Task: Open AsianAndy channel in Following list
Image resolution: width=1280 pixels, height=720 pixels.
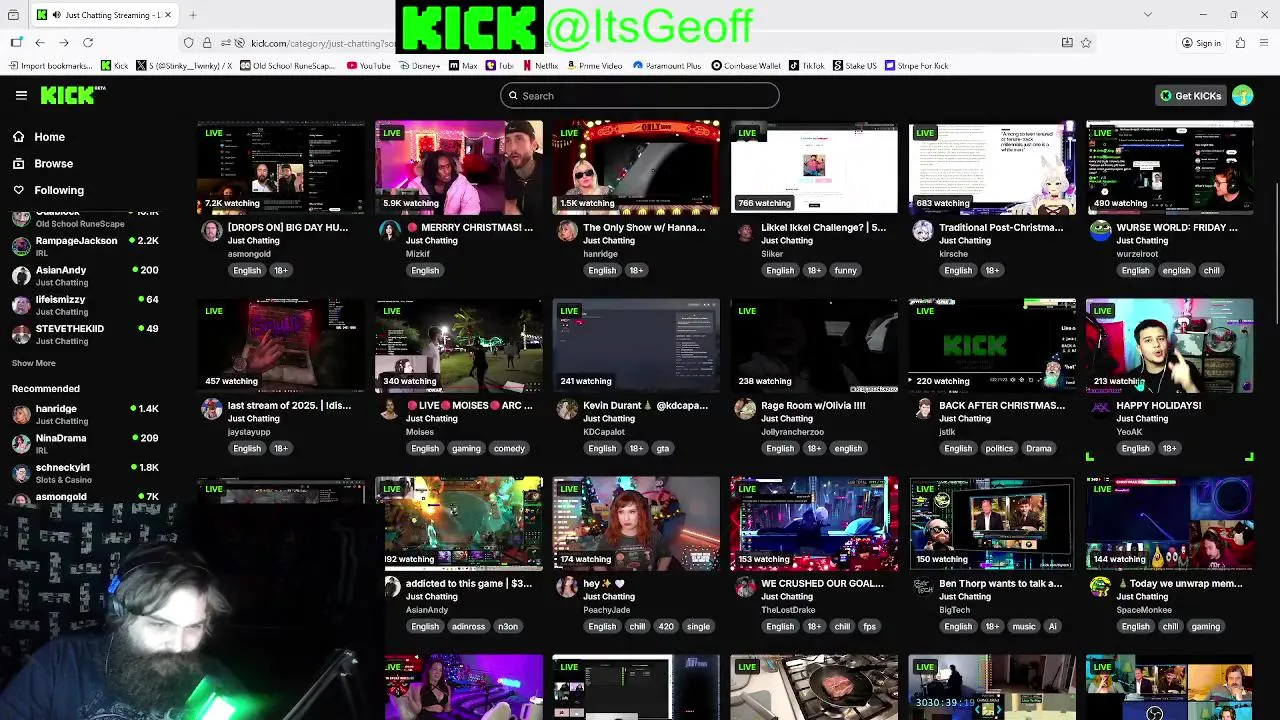Action: coord(85,276)
